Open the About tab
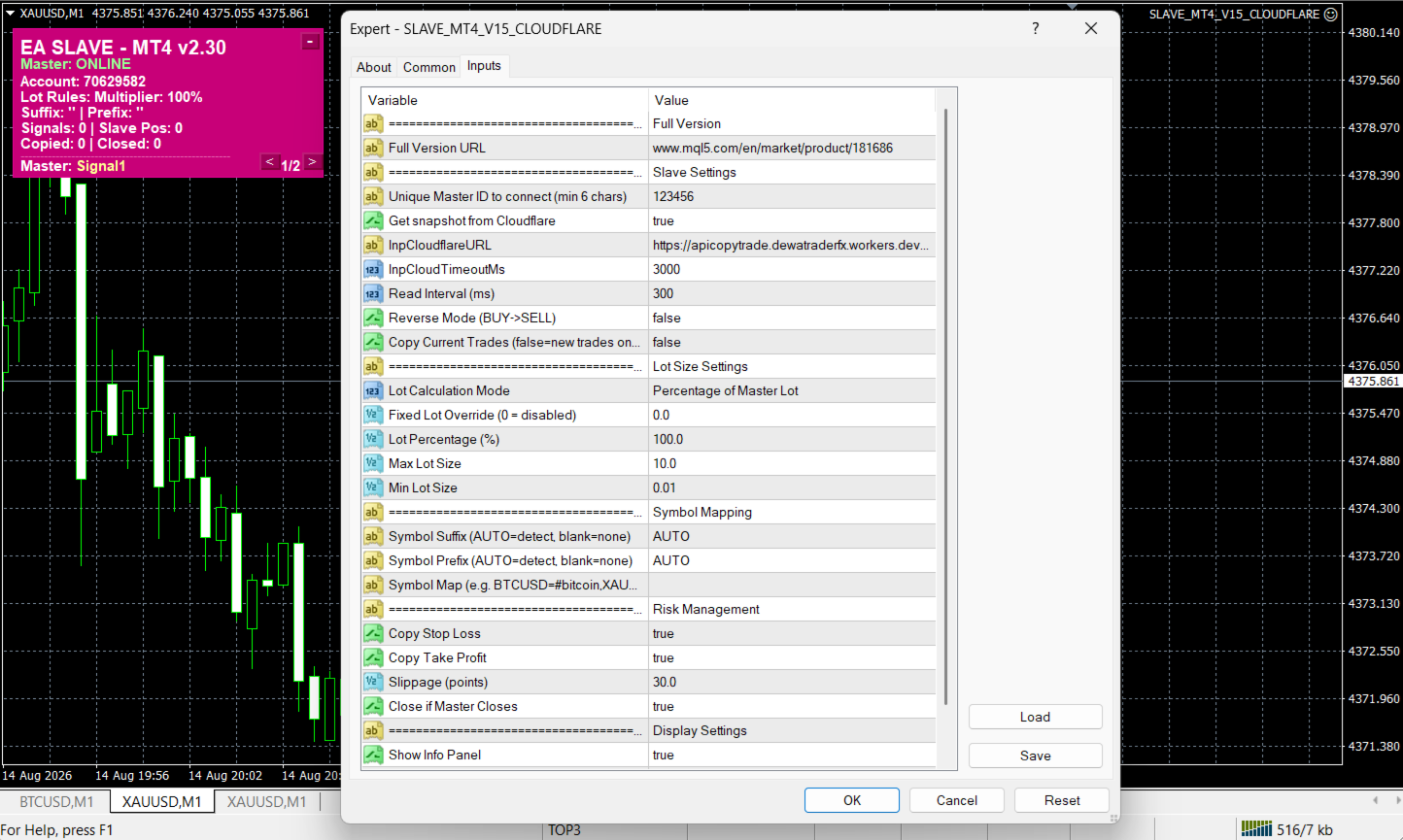This screenshot has width=1403, height=840. click(374, 67)
